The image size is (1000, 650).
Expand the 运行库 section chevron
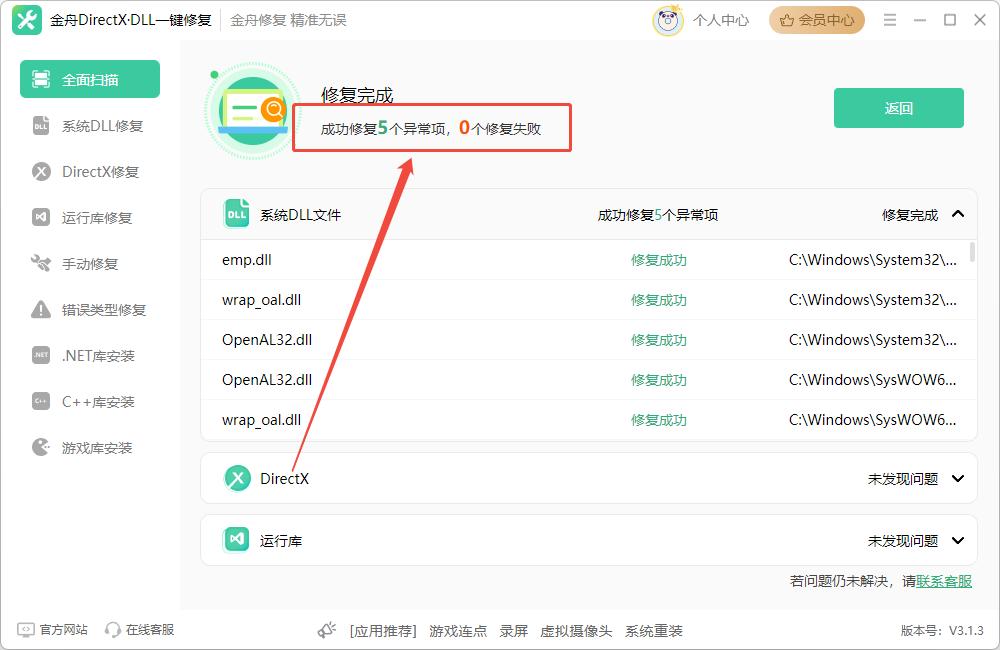958,540
